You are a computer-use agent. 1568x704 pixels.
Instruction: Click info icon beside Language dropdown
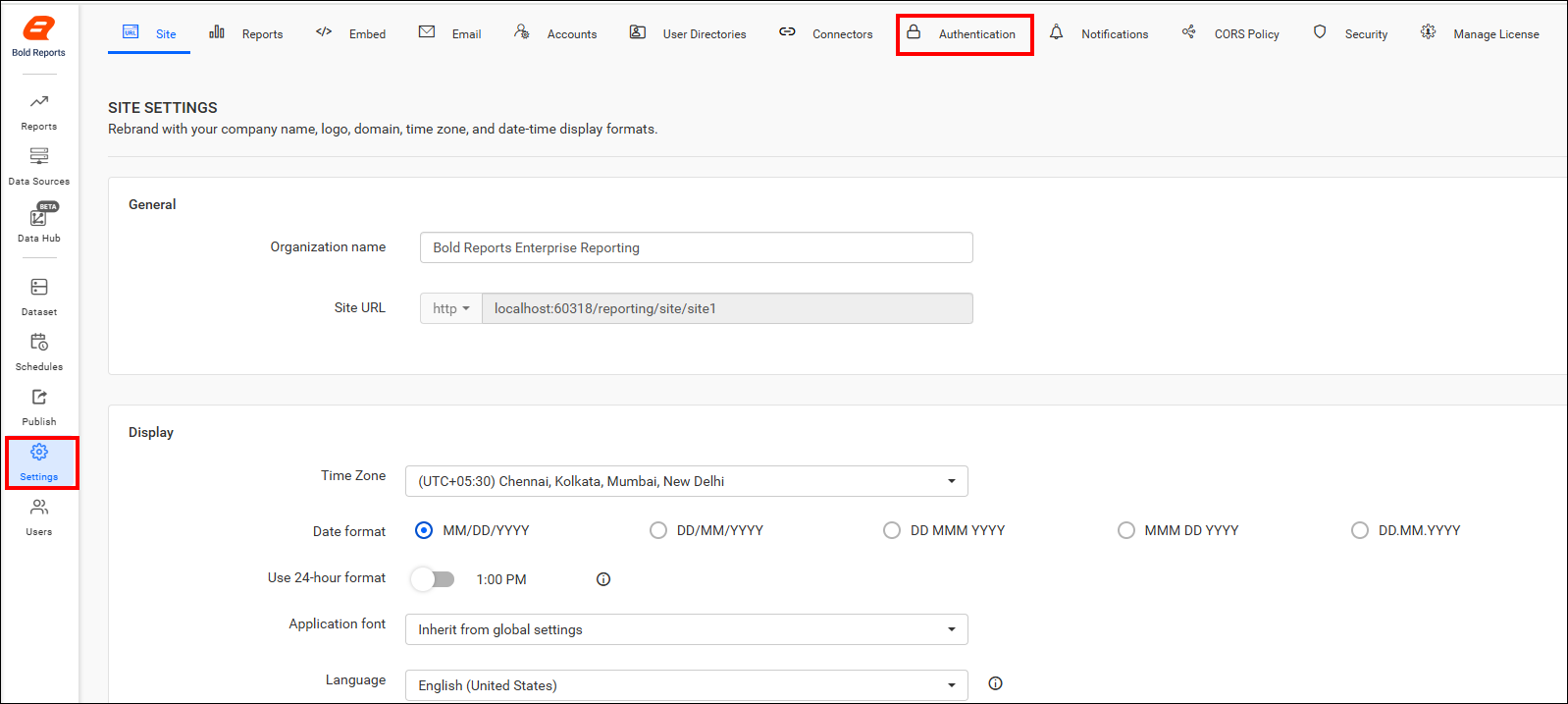click(995, 683)
